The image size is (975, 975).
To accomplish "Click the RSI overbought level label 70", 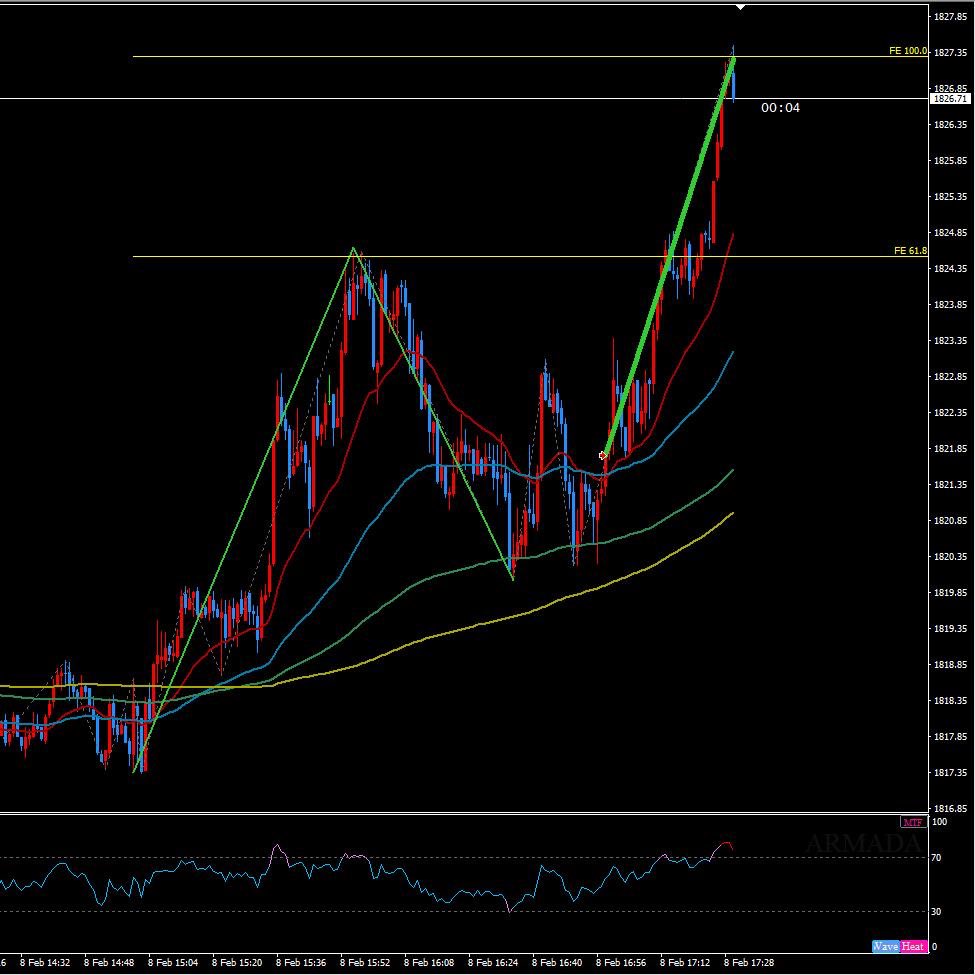I will 937,858.
